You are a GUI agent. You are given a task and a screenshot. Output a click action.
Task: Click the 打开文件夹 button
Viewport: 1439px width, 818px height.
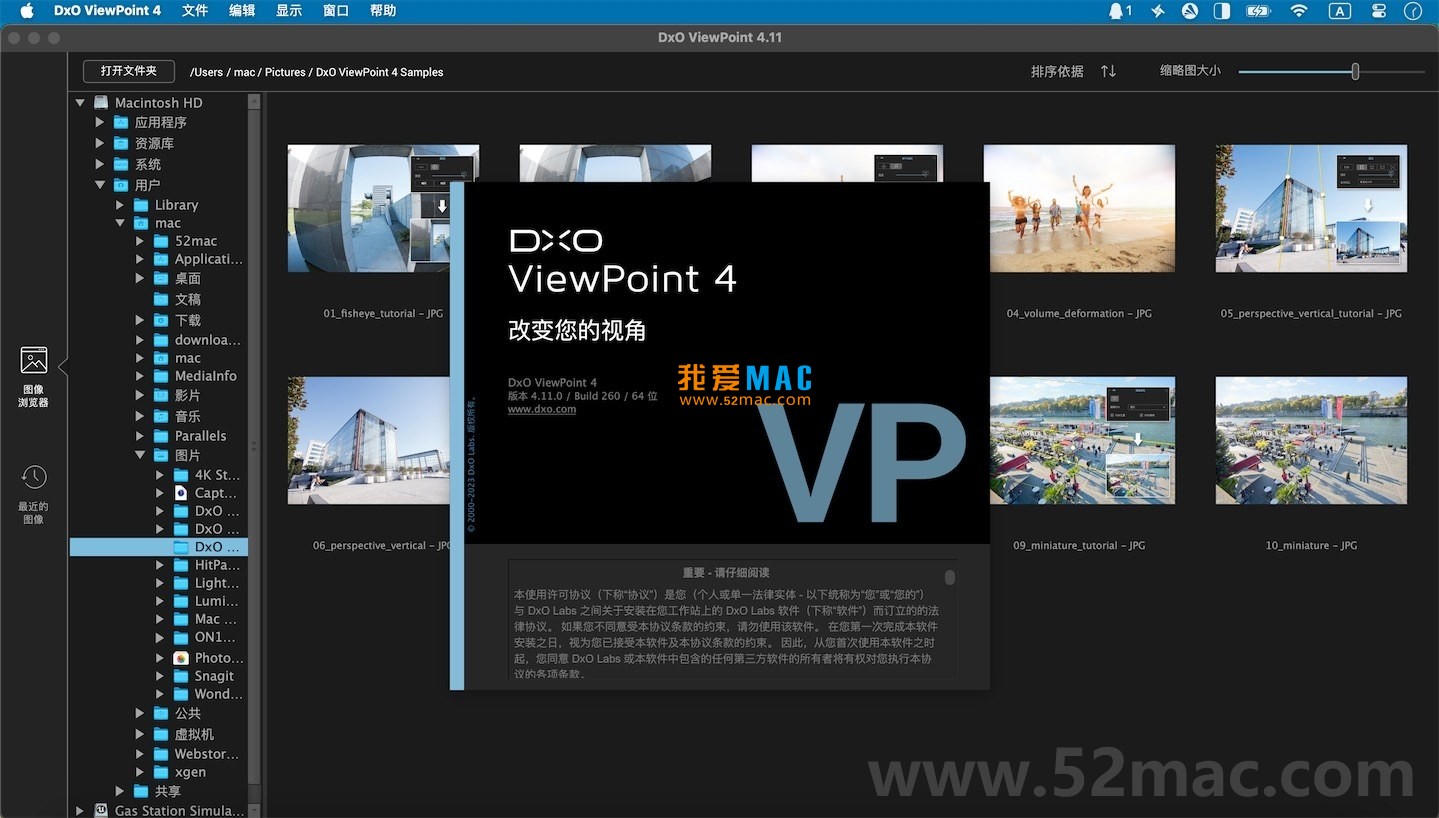(x=129, y=71)
